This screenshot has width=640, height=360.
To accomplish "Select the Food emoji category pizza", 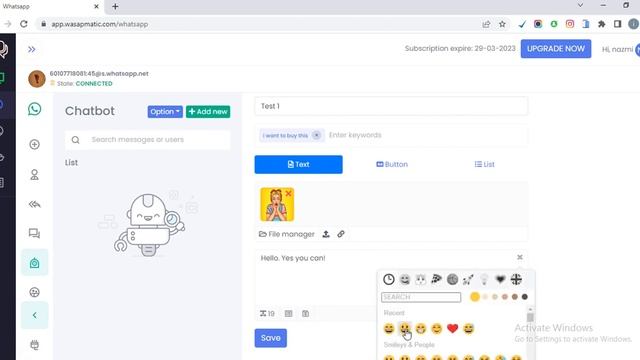I will click(x=436, y=280).
